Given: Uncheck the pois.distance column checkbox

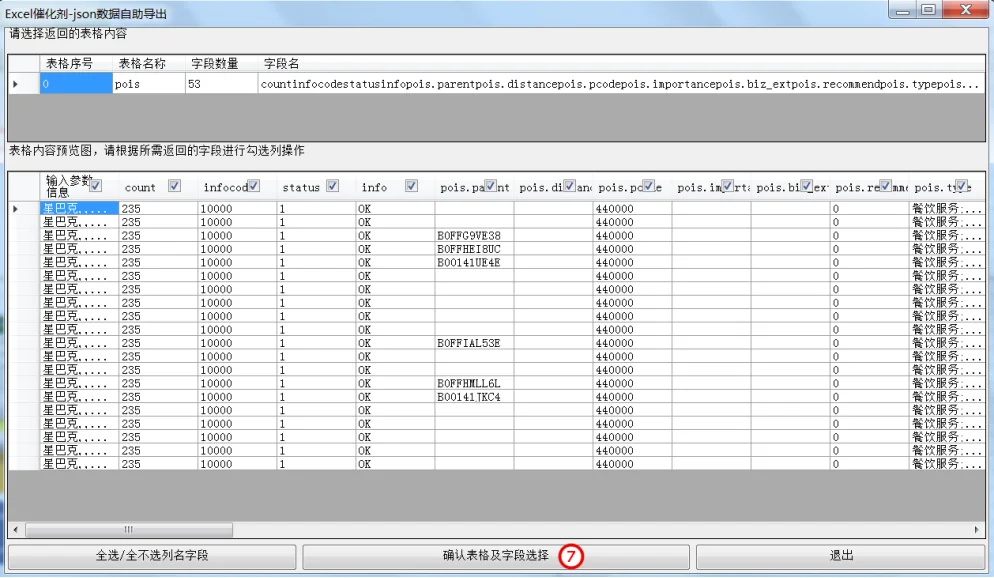Looking at the screenshot, I should coord(569,186).
